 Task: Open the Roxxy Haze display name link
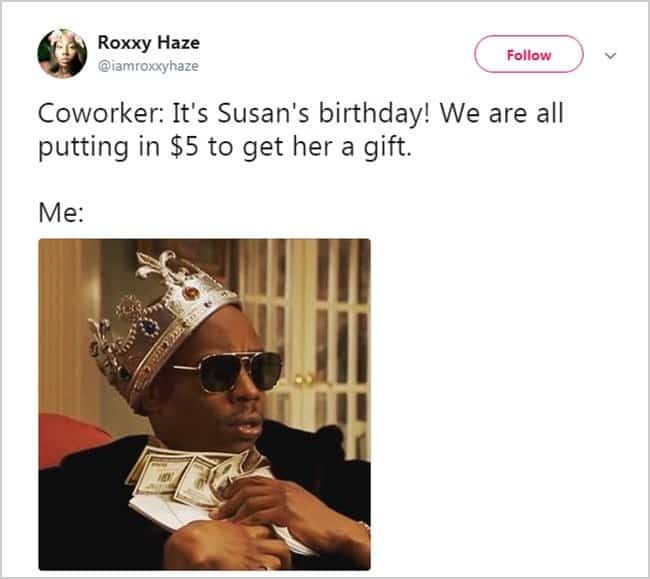coord(148,43)
